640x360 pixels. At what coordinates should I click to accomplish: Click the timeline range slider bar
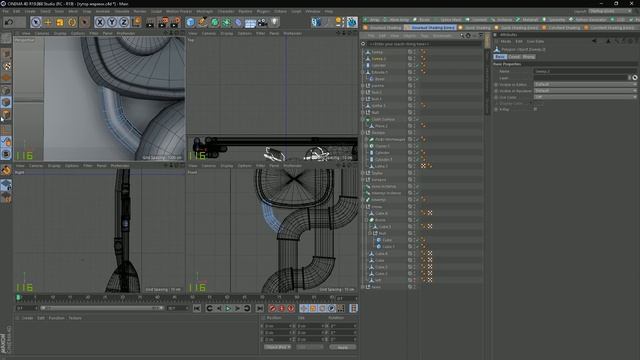point(102,308)
